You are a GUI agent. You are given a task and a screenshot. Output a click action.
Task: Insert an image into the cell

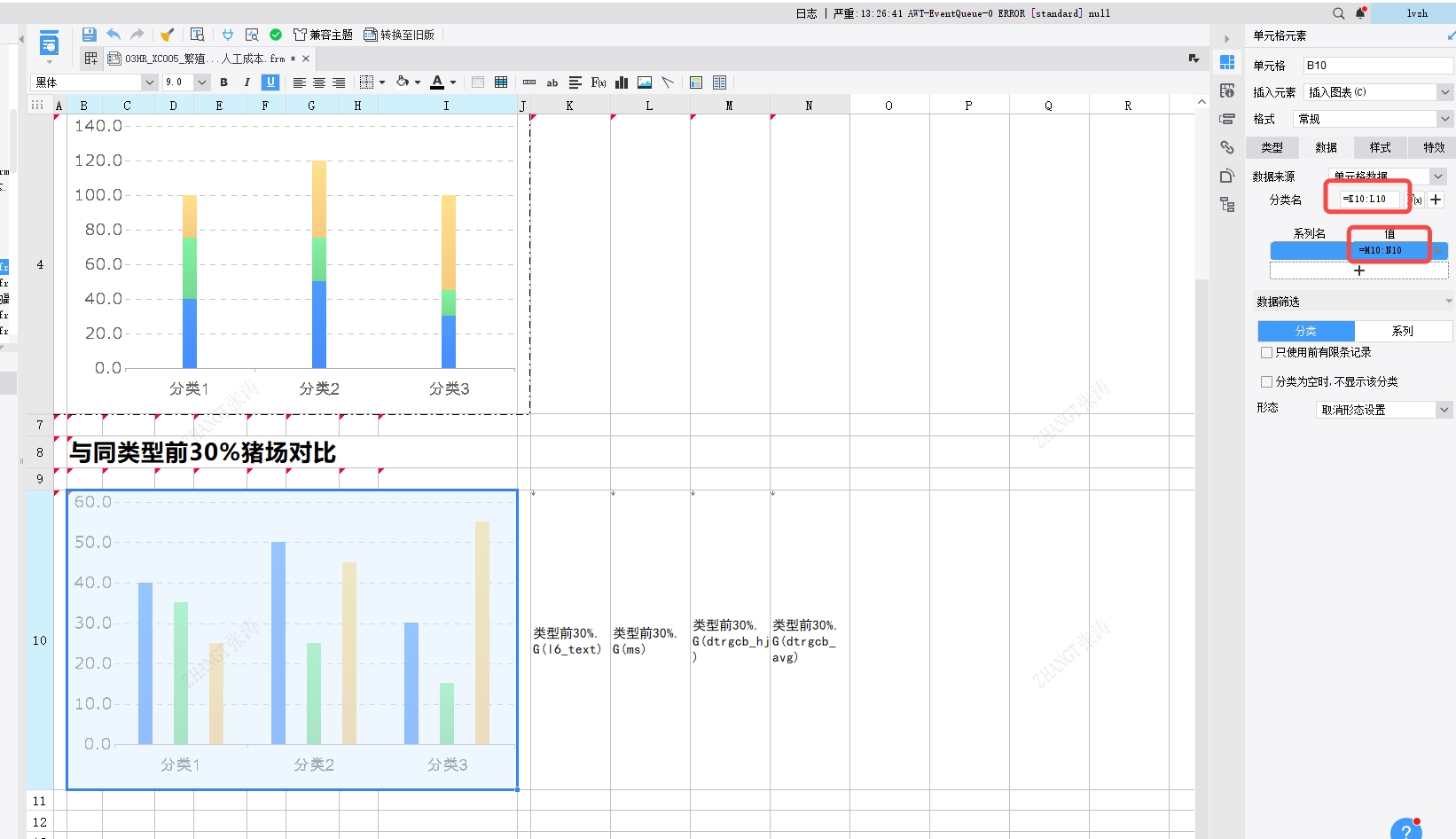[645, 82]
